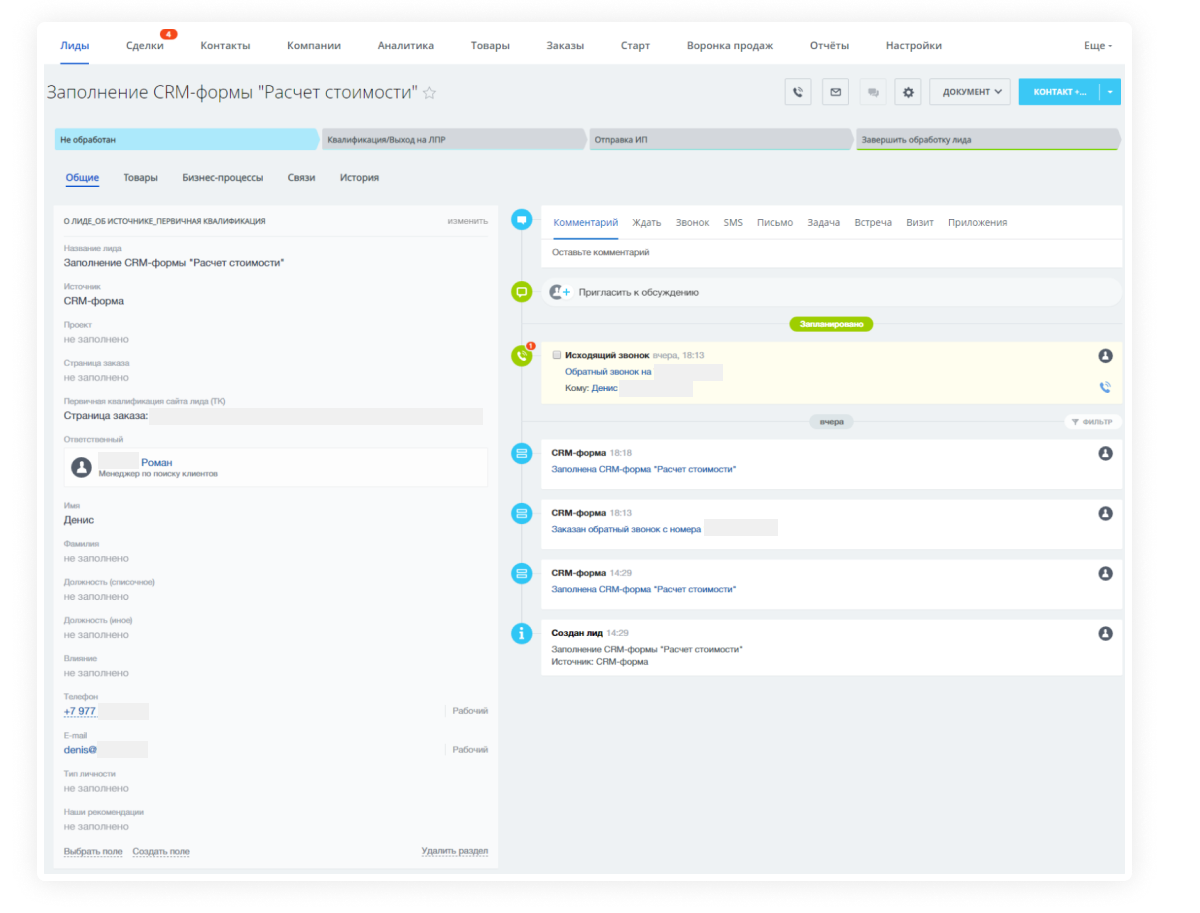The width and height of the screenshot is (1200, 913).
Task: Click responsible manager Роман avatar
Action: point(82,467)
